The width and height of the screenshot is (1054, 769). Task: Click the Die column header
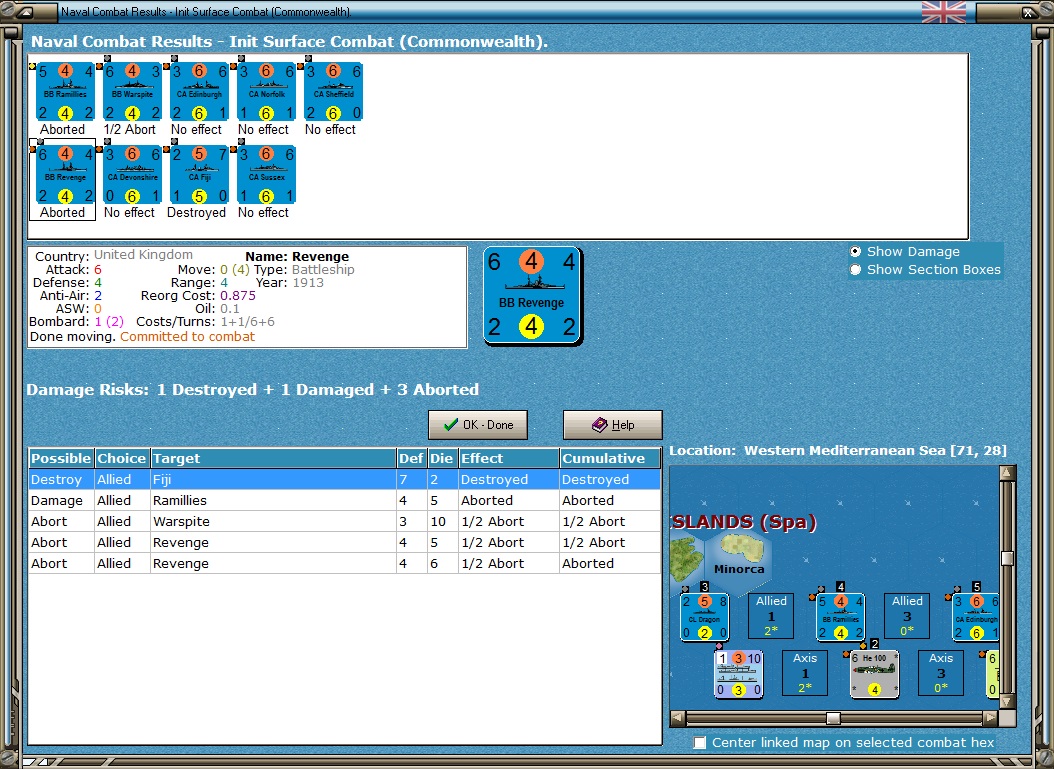[442, 458]
